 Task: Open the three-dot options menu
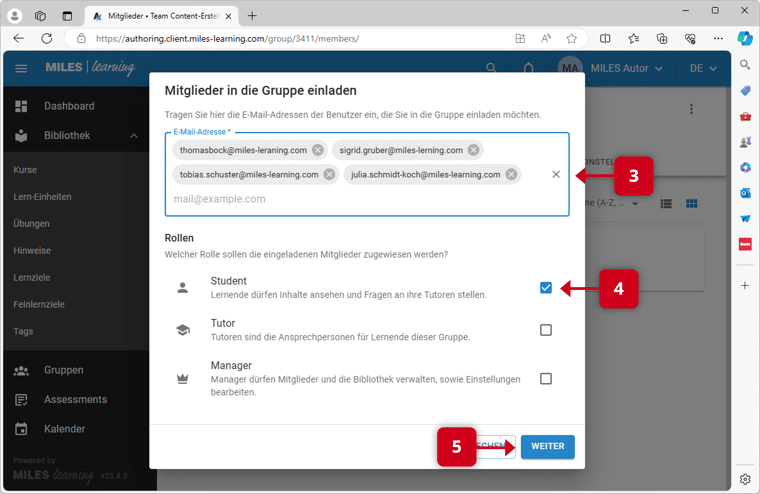[688, 109]
